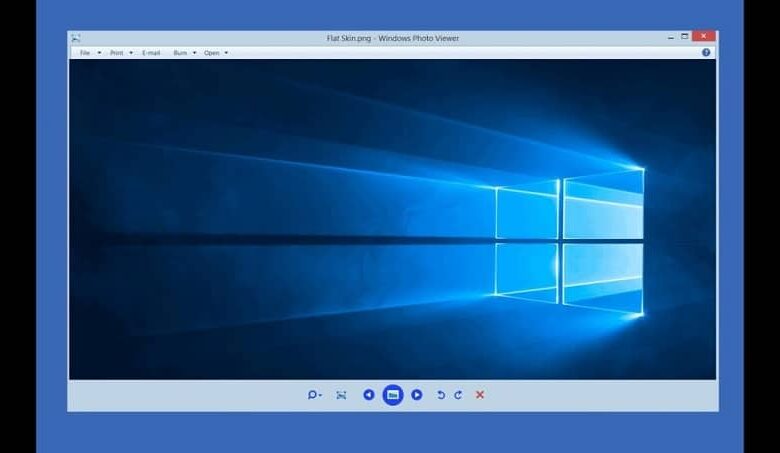Screen dimensions: 780x453
Task: Maximize the Photo Viewer window
Action: pyautogui.click(x=684, y=36)
